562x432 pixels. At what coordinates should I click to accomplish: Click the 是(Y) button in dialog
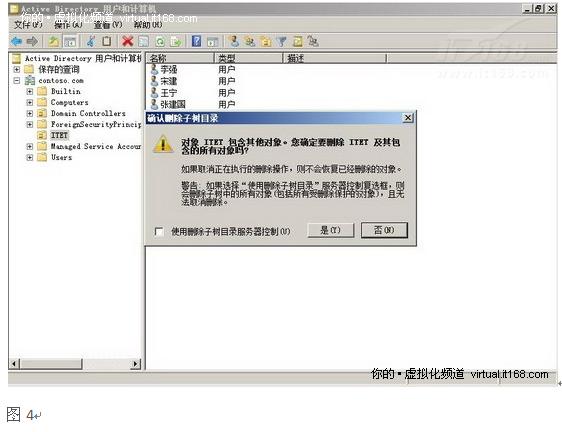(x=330, y=230)
